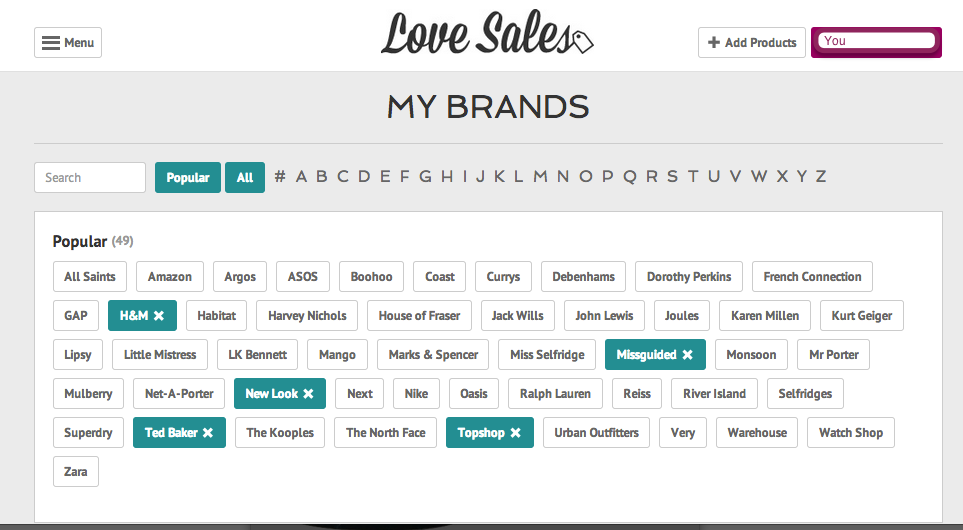This screenshot has width=963, height=530.
Task: Toggle the Amazon brand
Action: [x=170, y=276]
